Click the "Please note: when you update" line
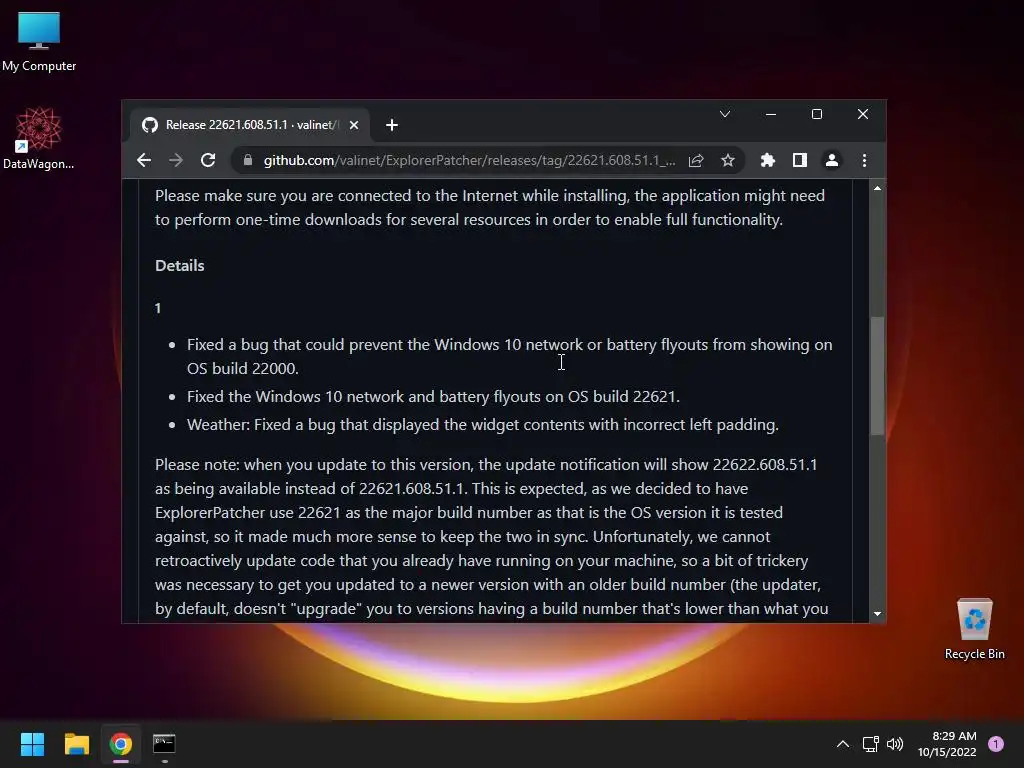The image size is (1024, 768). coord(486,464)
